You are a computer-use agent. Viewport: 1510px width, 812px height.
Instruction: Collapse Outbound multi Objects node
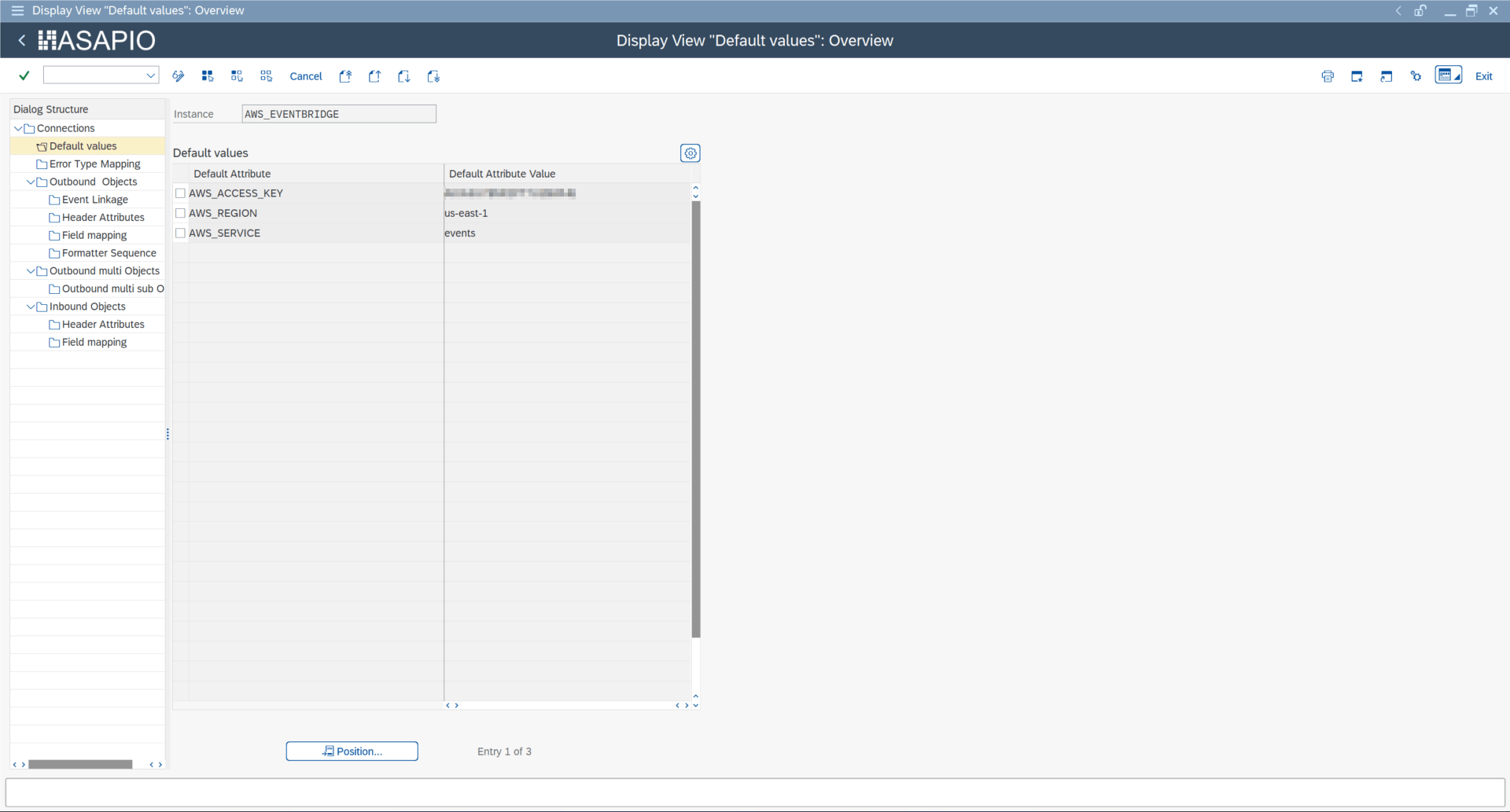pos(31,271)
